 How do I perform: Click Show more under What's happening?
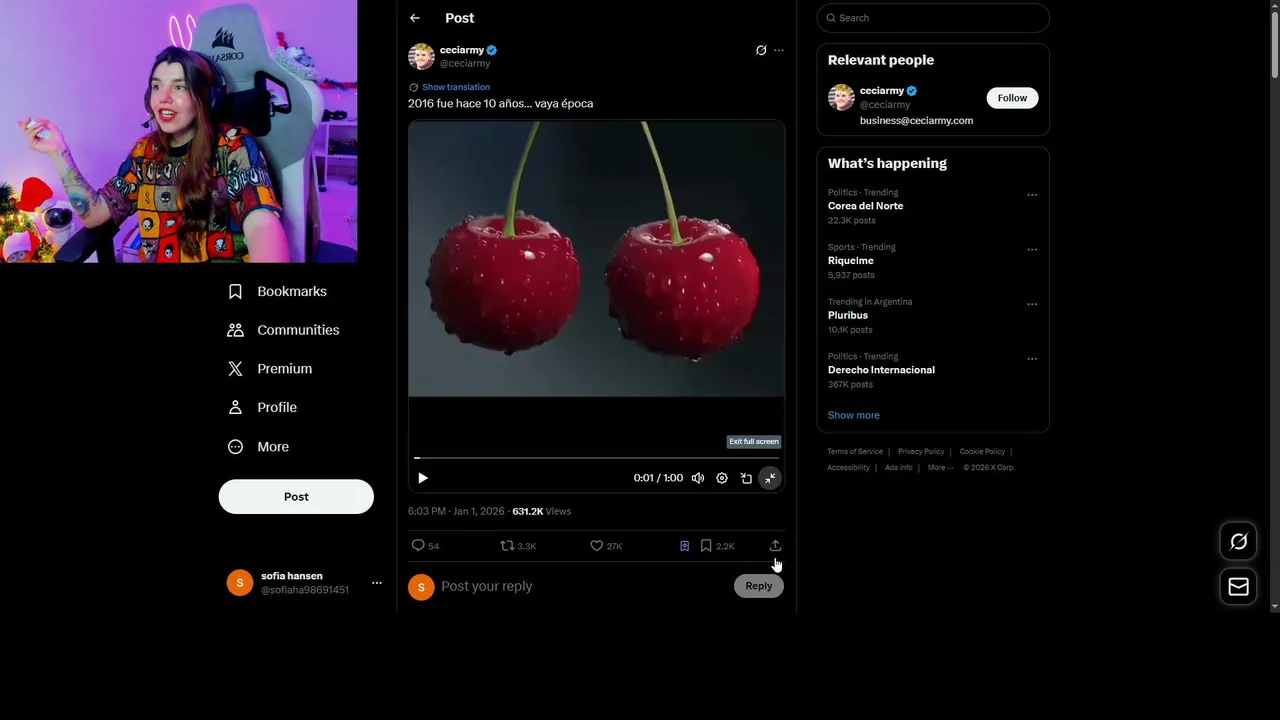(x=854, y=415)
